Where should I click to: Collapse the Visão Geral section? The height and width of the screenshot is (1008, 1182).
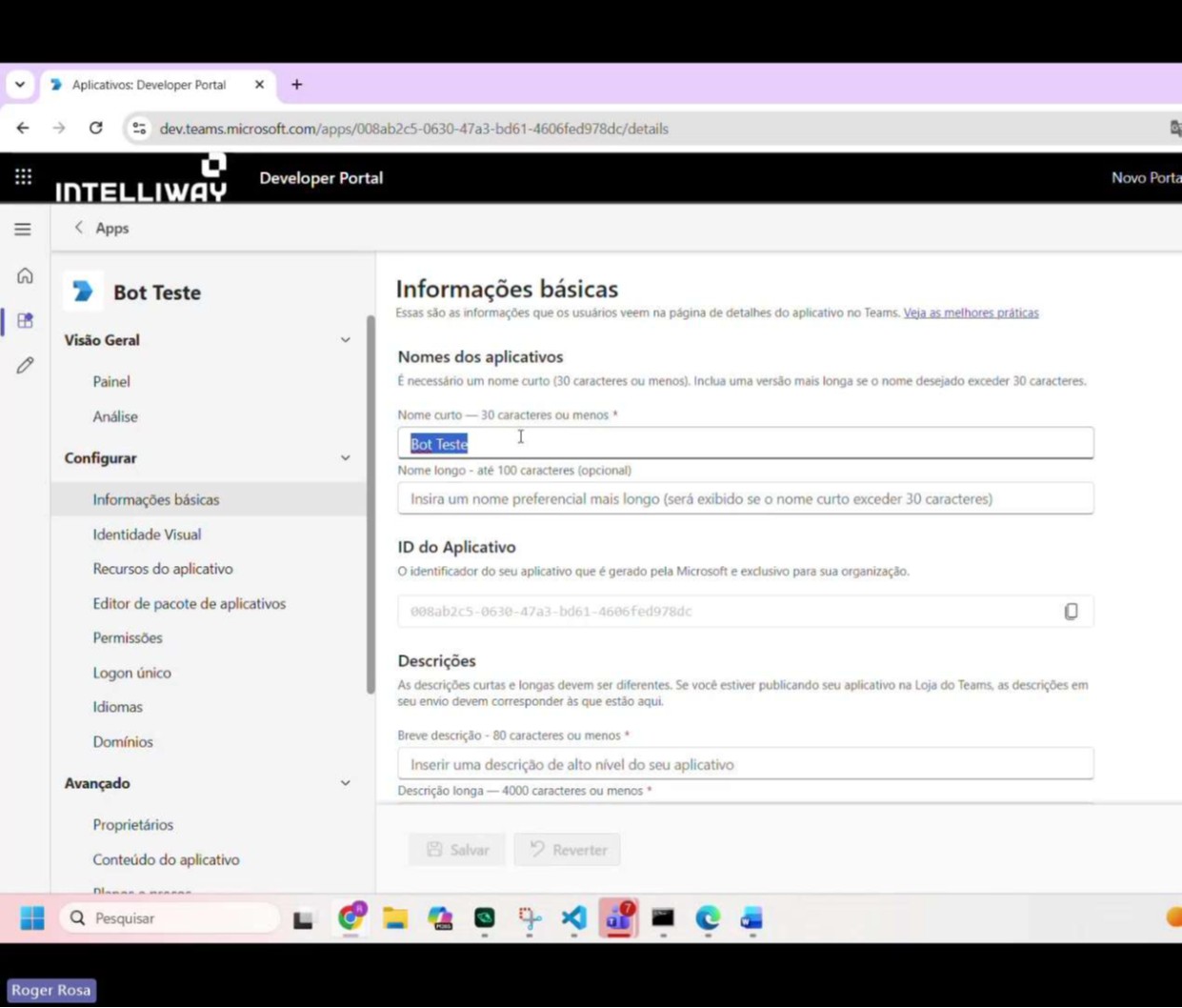[345, 340]
